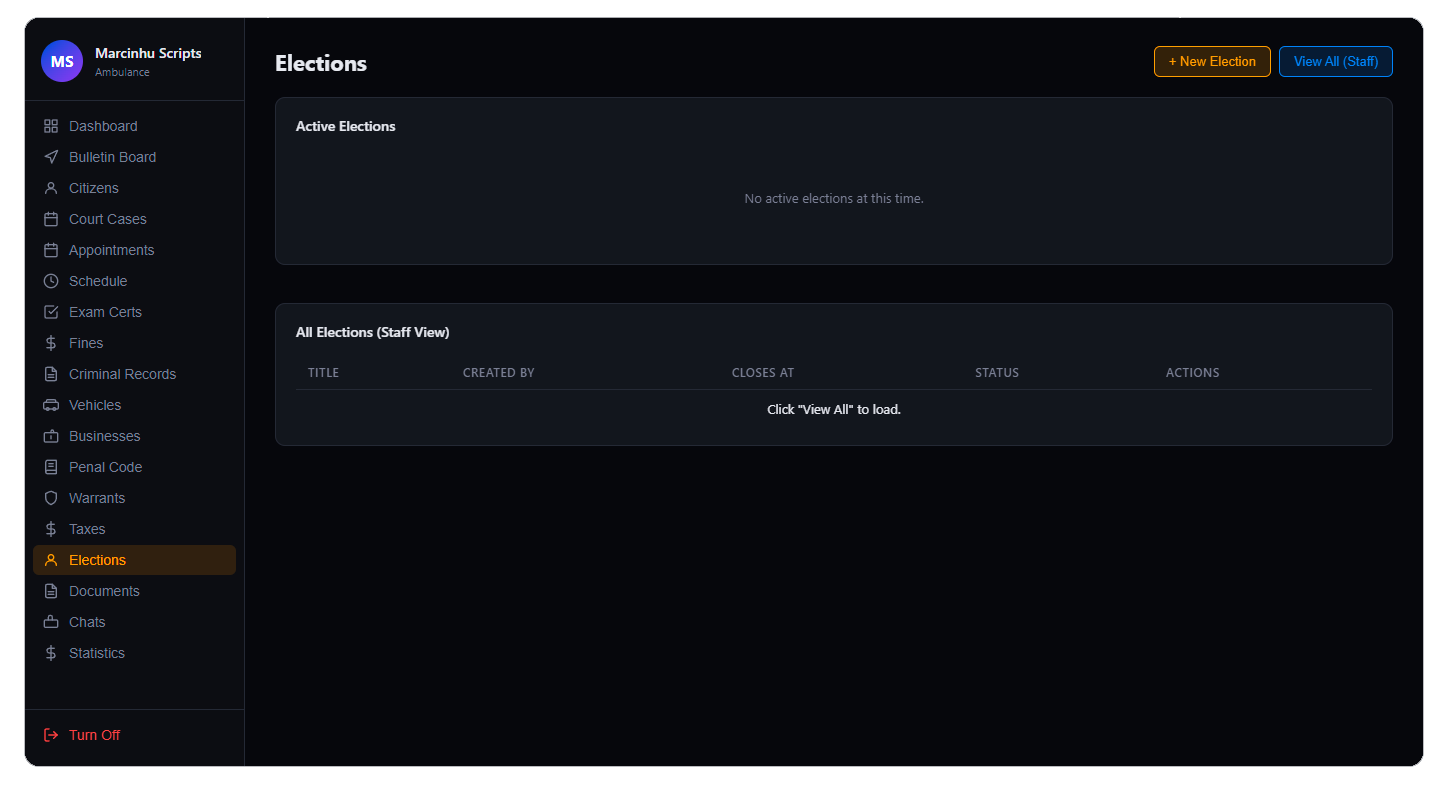The height and width of the screenshot is (788, 1446).
Task: Click the Turn Off logout icon
Action: click(x=51, y=735)
